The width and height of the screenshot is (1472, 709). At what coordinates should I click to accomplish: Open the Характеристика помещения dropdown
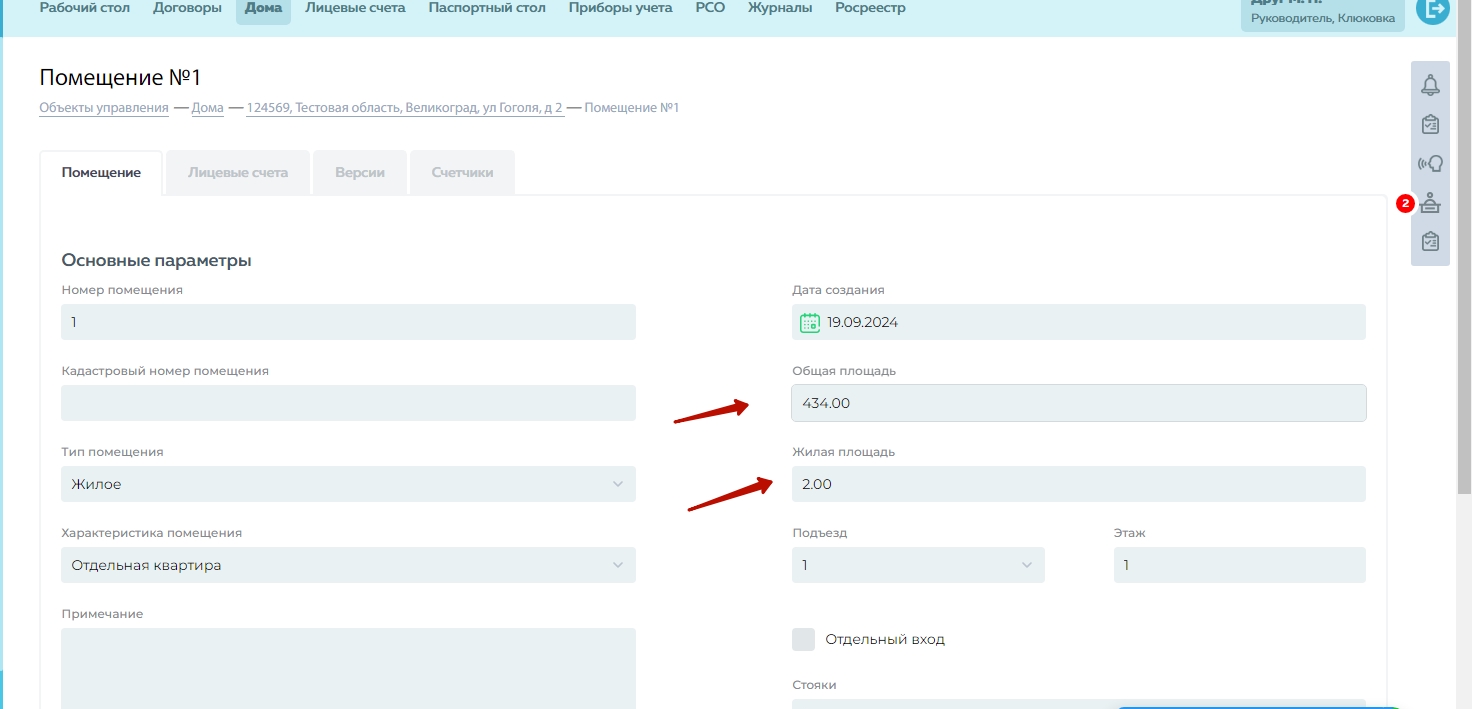[x=348, y=565]
